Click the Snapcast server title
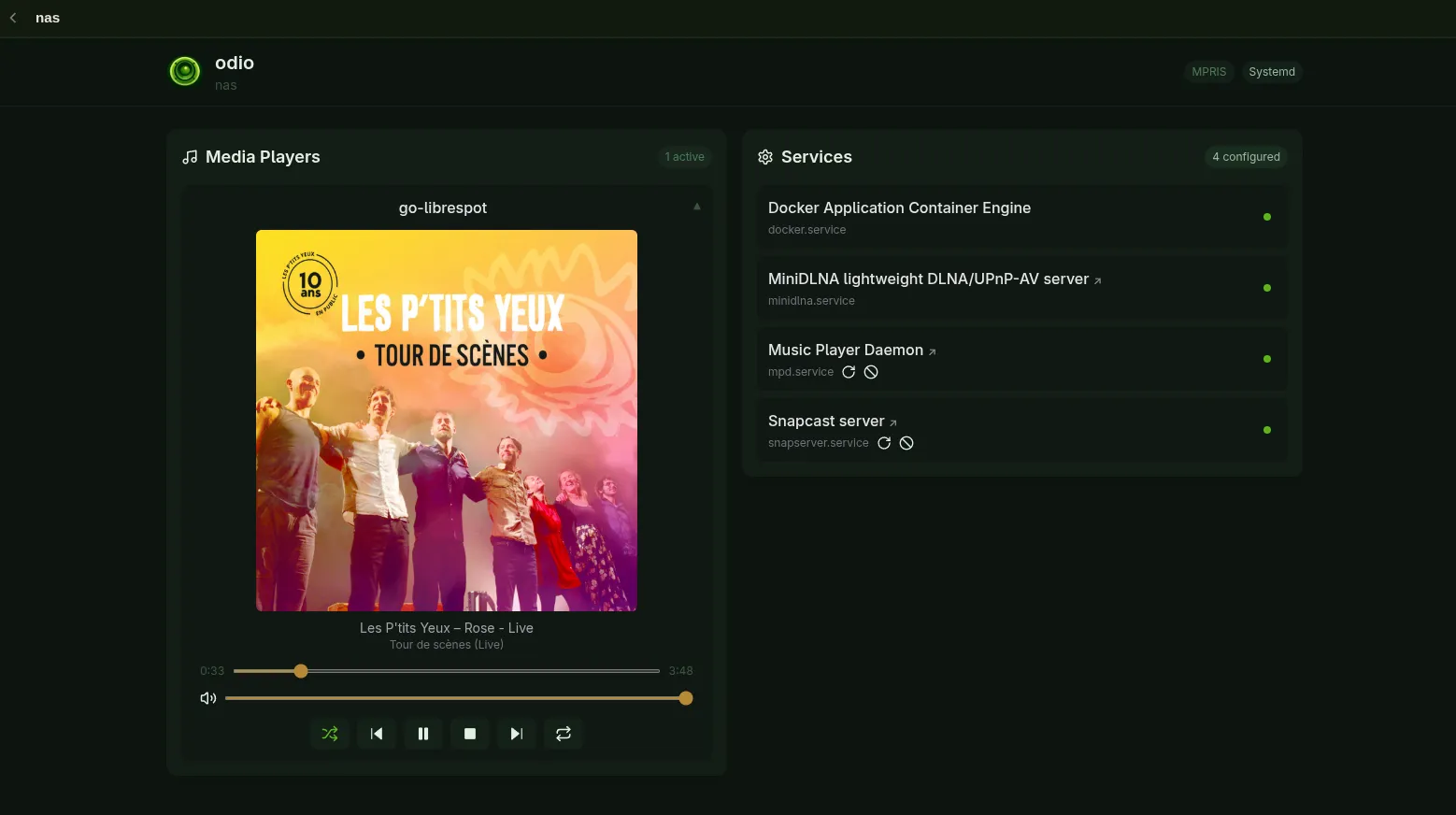Viewport: 1456px width, 815px height. click(x=826, y=421)
